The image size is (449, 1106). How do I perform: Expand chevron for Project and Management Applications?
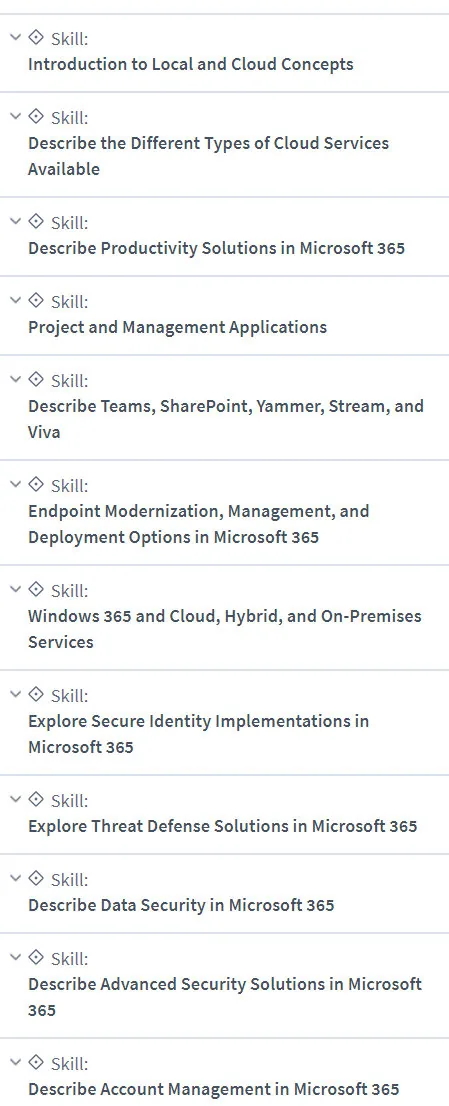[15, 300]
